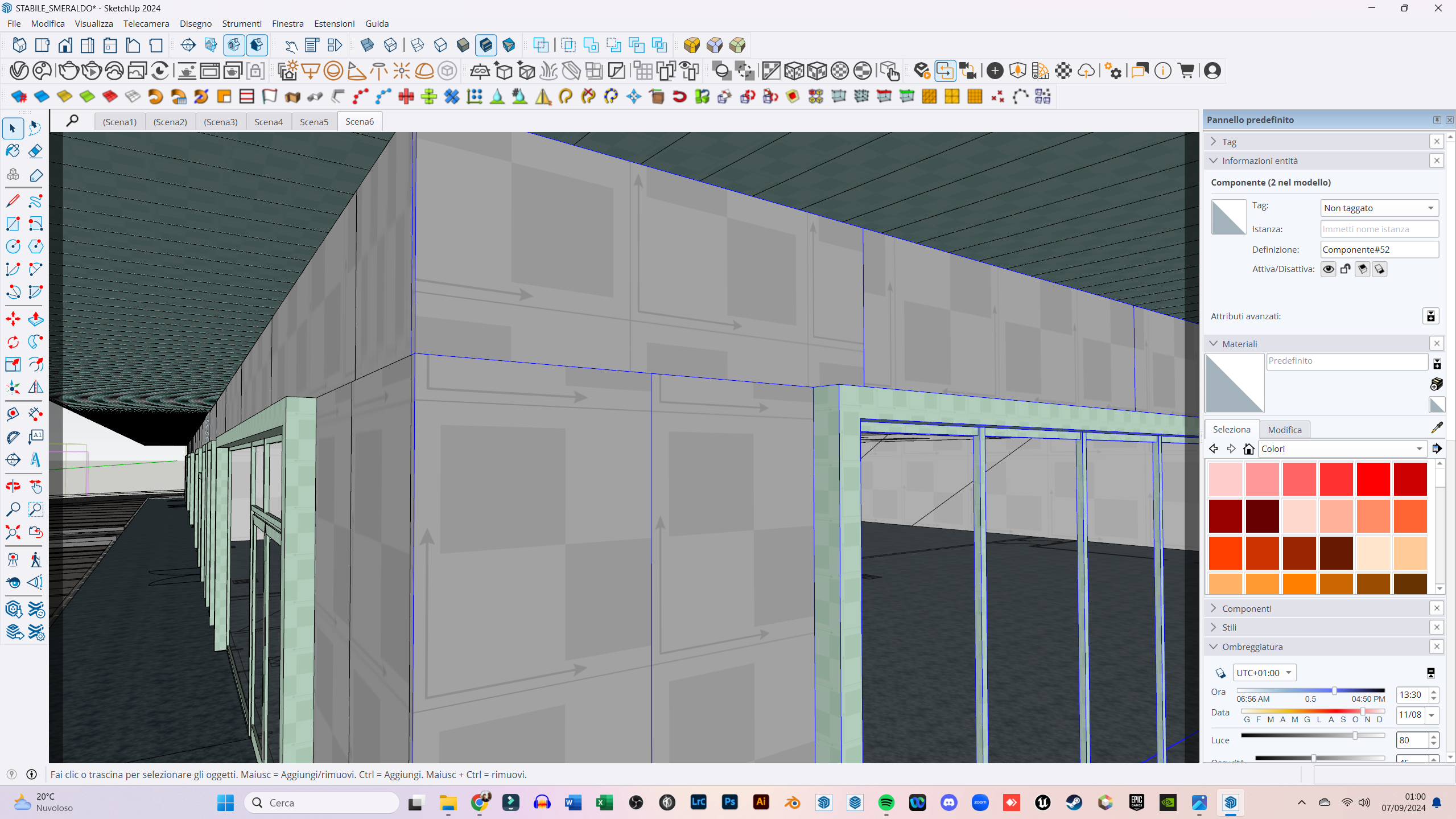
Task: Open the Colori material library dropdown
Action: pos(1342,448)
